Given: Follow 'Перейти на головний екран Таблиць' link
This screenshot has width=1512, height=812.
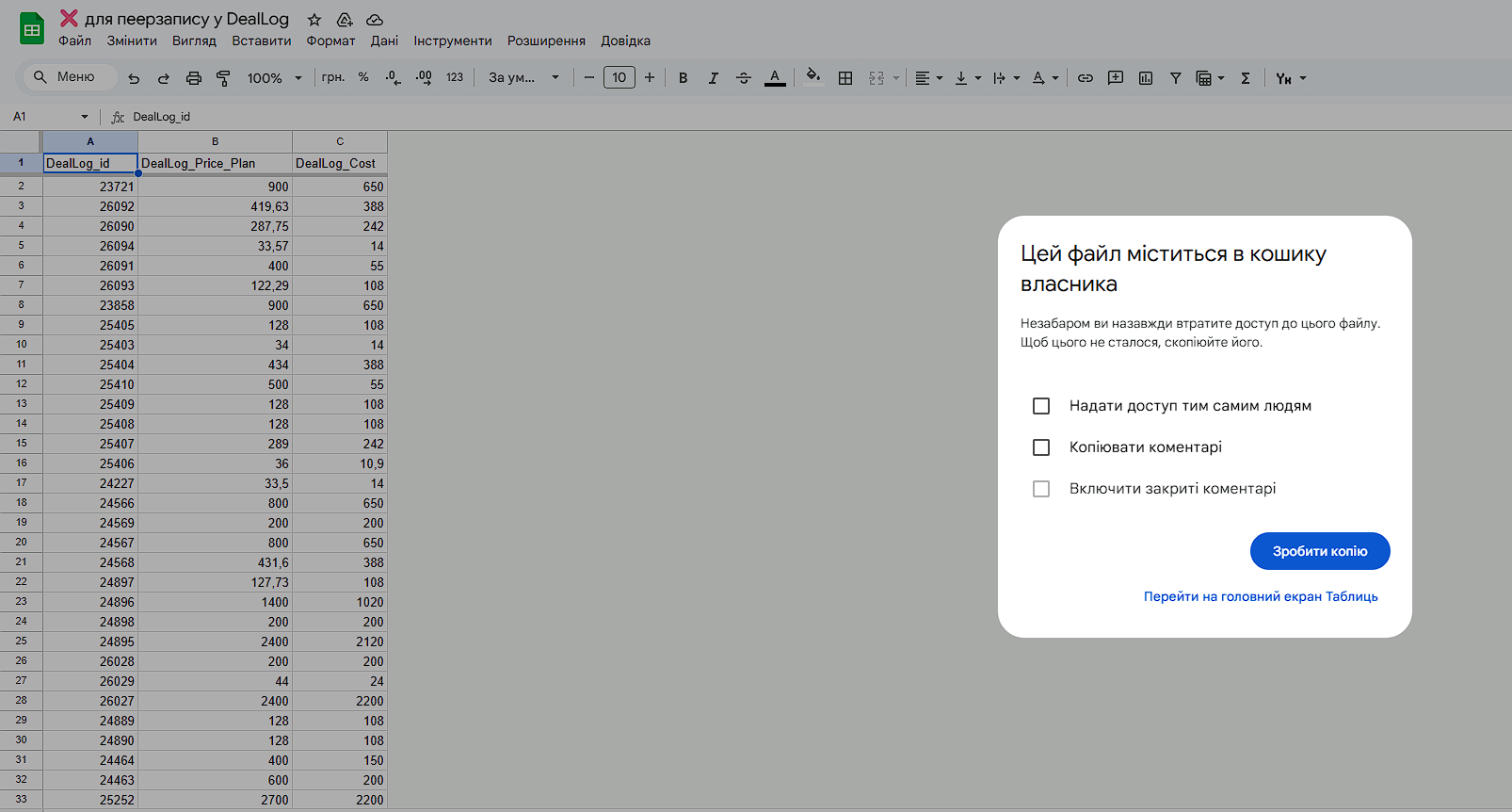Looking at the screenshot, I should pos(1261,596).
